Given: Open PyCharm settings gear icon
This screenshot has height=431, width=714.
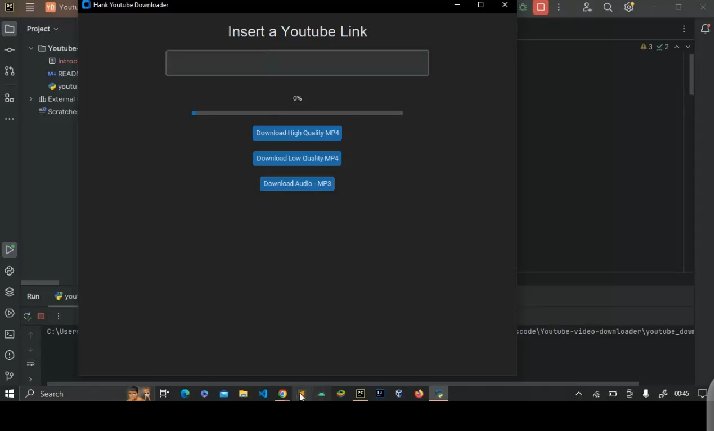Looking at the screenshot, I should click(629, 7).
